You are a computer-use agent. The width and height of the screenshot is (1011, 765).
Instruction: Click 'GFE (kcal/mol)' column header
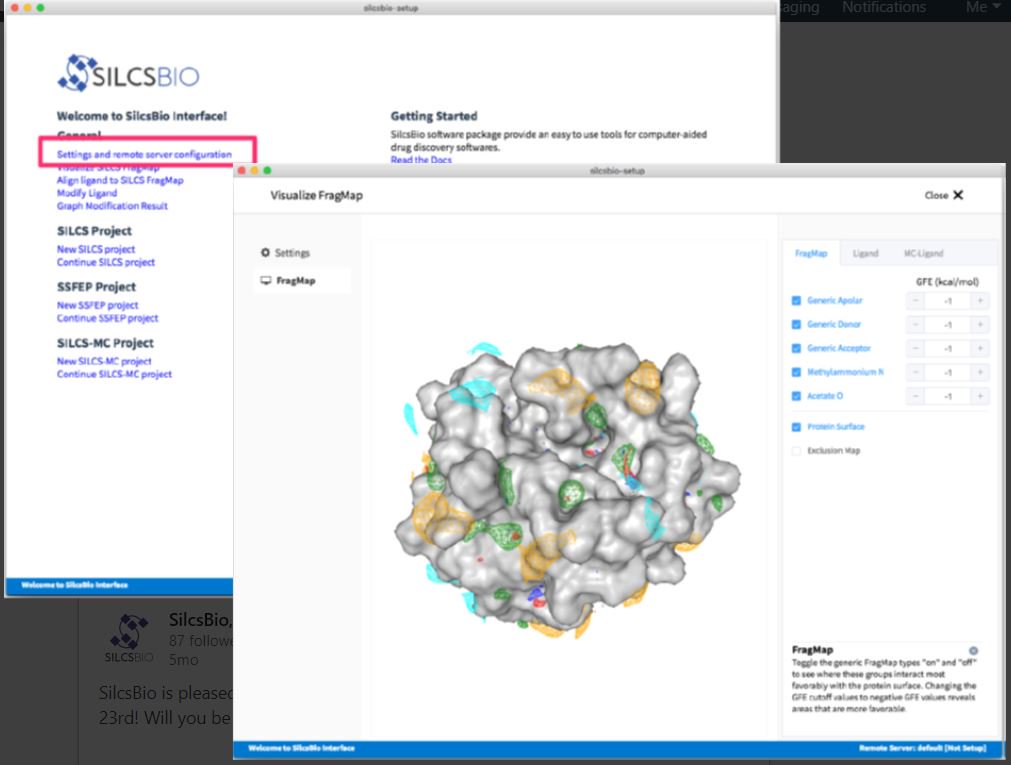tap(947, 282)
